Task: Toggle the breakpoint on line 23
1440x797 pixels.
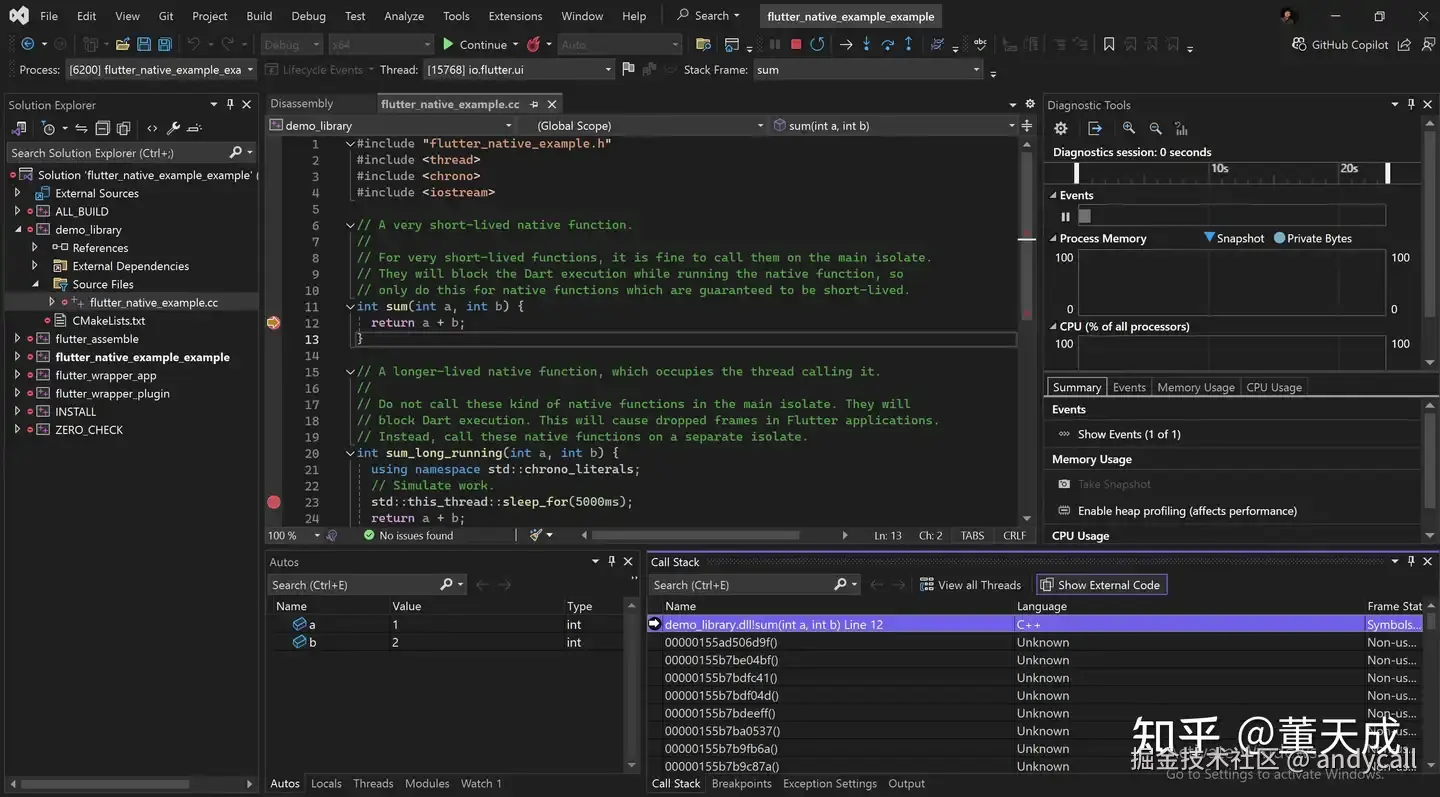Action: (x=274, y=502)
